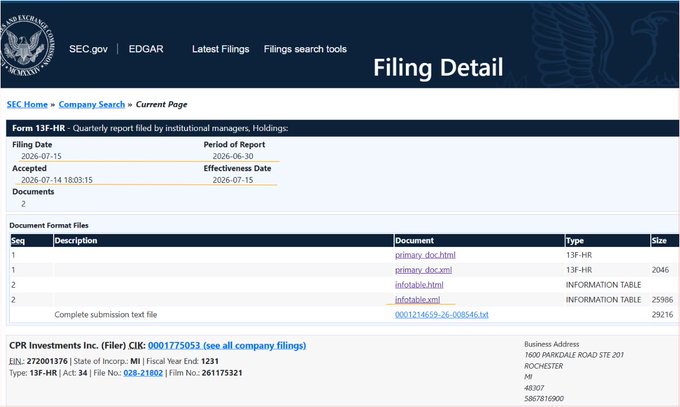680x407 pixels.
Task: Select the Form 13F-HR heading text
Action: pyautogui.click(x=39, y=128)
